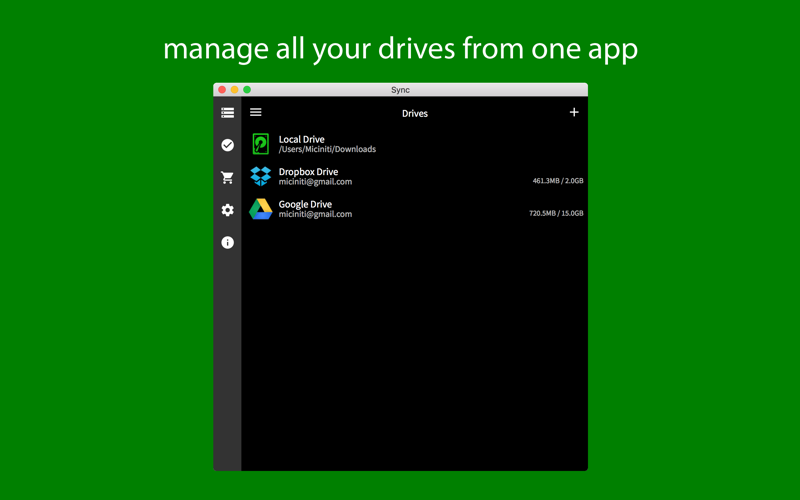800x500 pixels.
Task: Click the Google Drive triangle icon
Action: point(261,209)
